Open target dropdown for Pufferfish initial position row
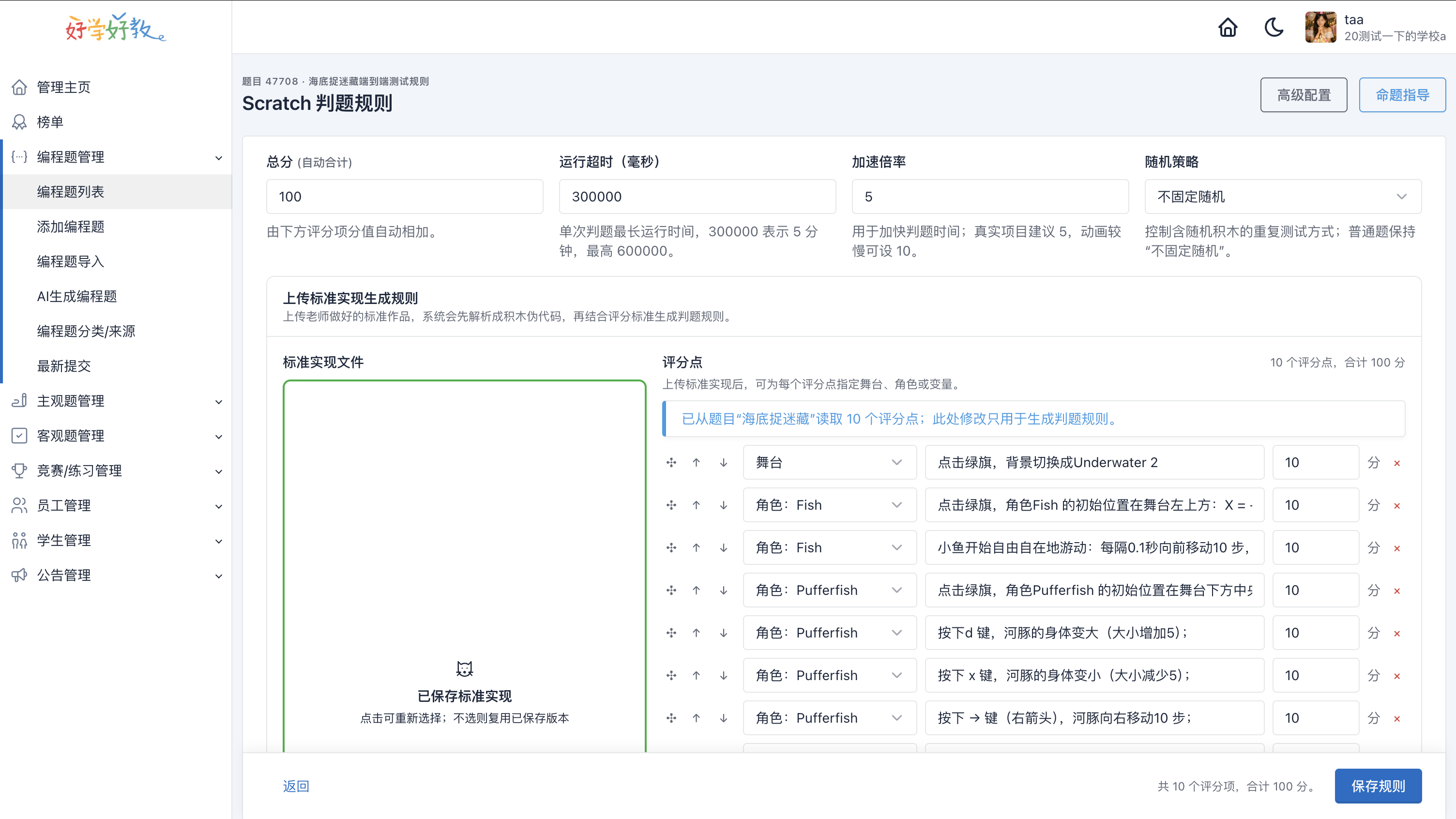Image resolution: width=1456 pixels, height=819 pixels. [829, 590]
